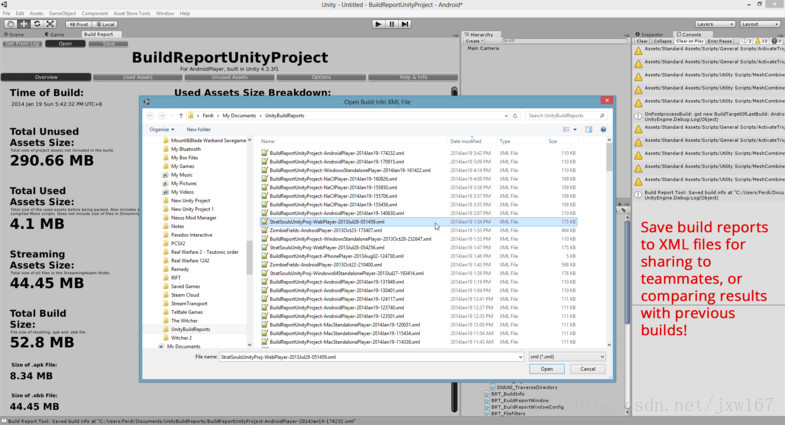The height and width of the screenshot is (425, 785).
Task: Start Play mode in Unity
Action: [378, 24]
